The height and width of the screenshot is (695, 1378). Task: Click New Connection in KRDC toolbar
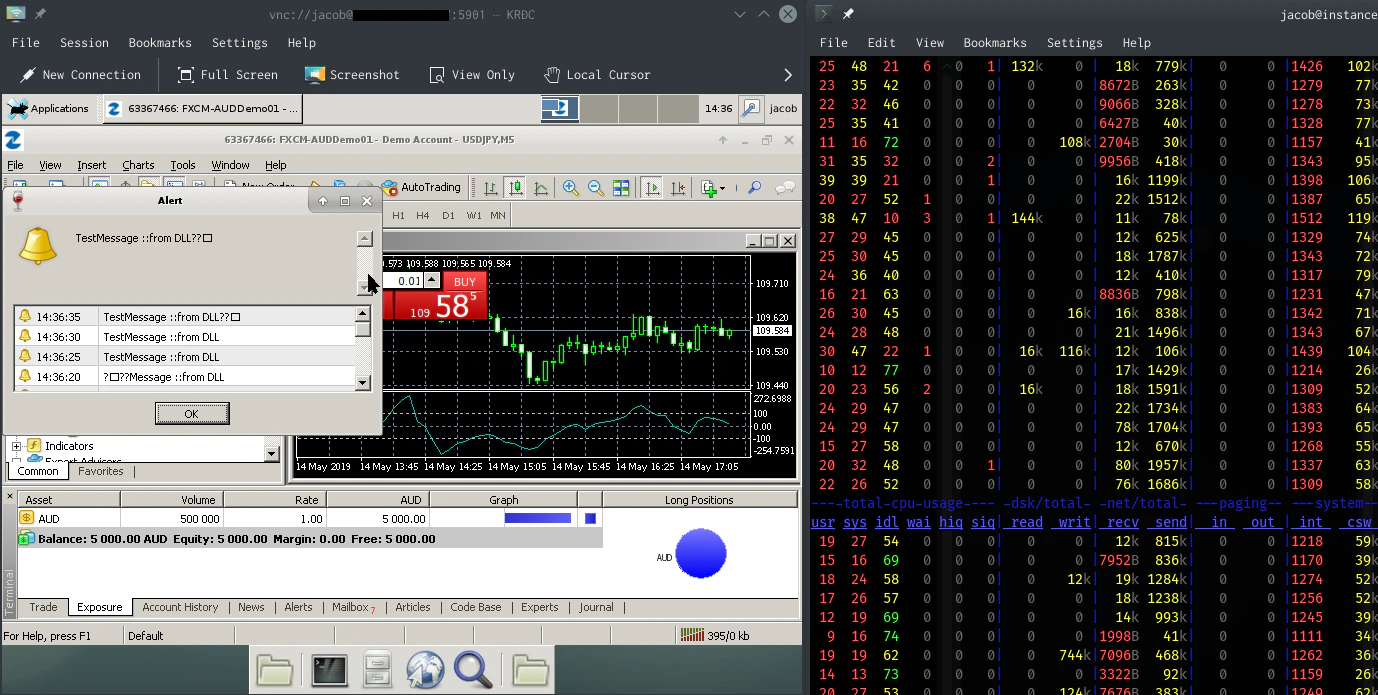tap(80, 75)
